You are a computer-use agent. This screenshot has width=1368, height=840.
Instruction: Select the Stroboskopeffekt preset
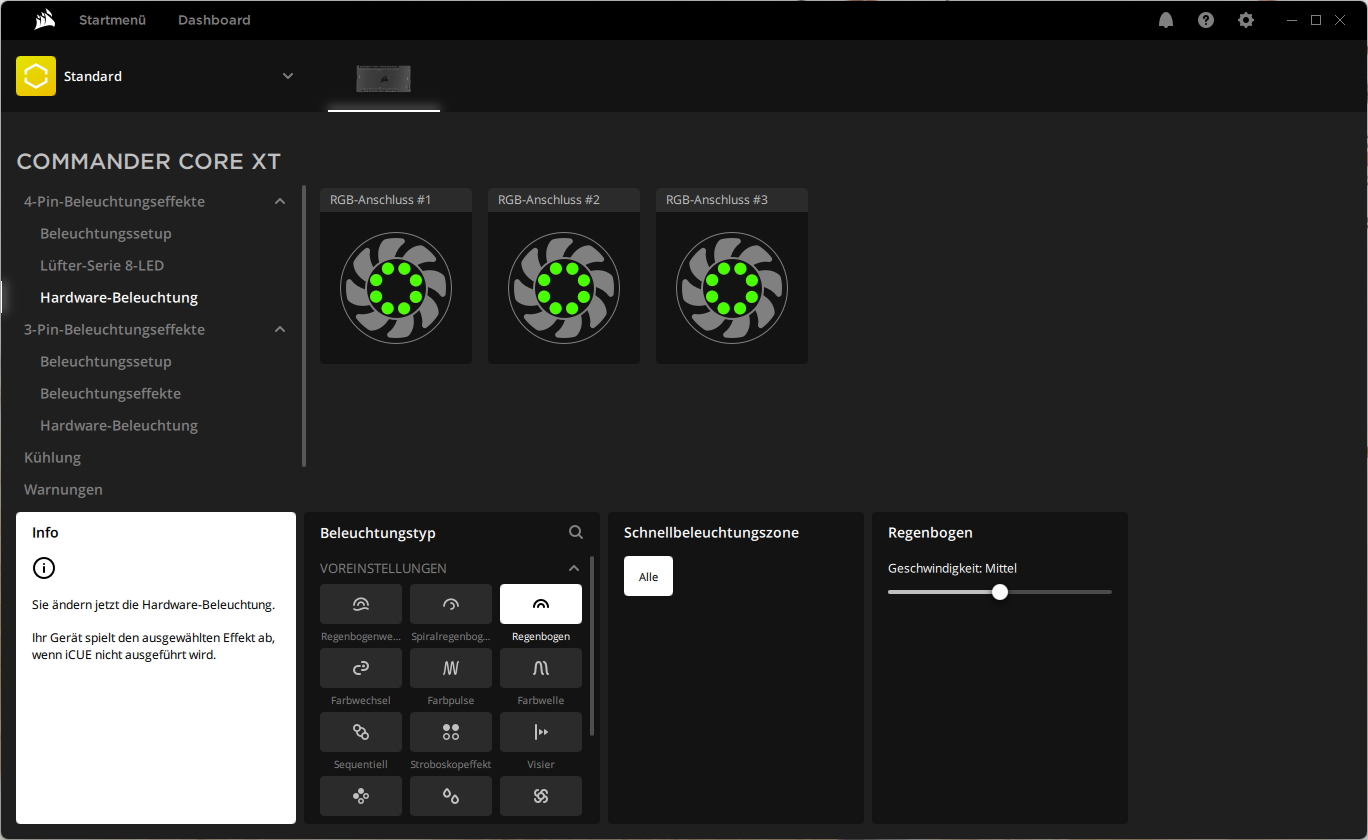coord(451,732)
